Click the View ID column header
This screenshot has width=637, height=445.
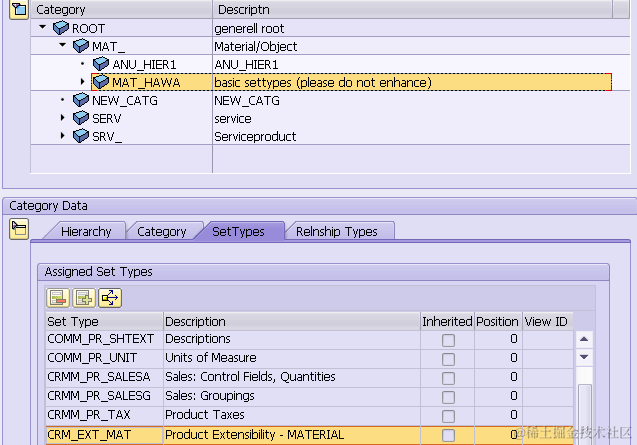point(547,321)
